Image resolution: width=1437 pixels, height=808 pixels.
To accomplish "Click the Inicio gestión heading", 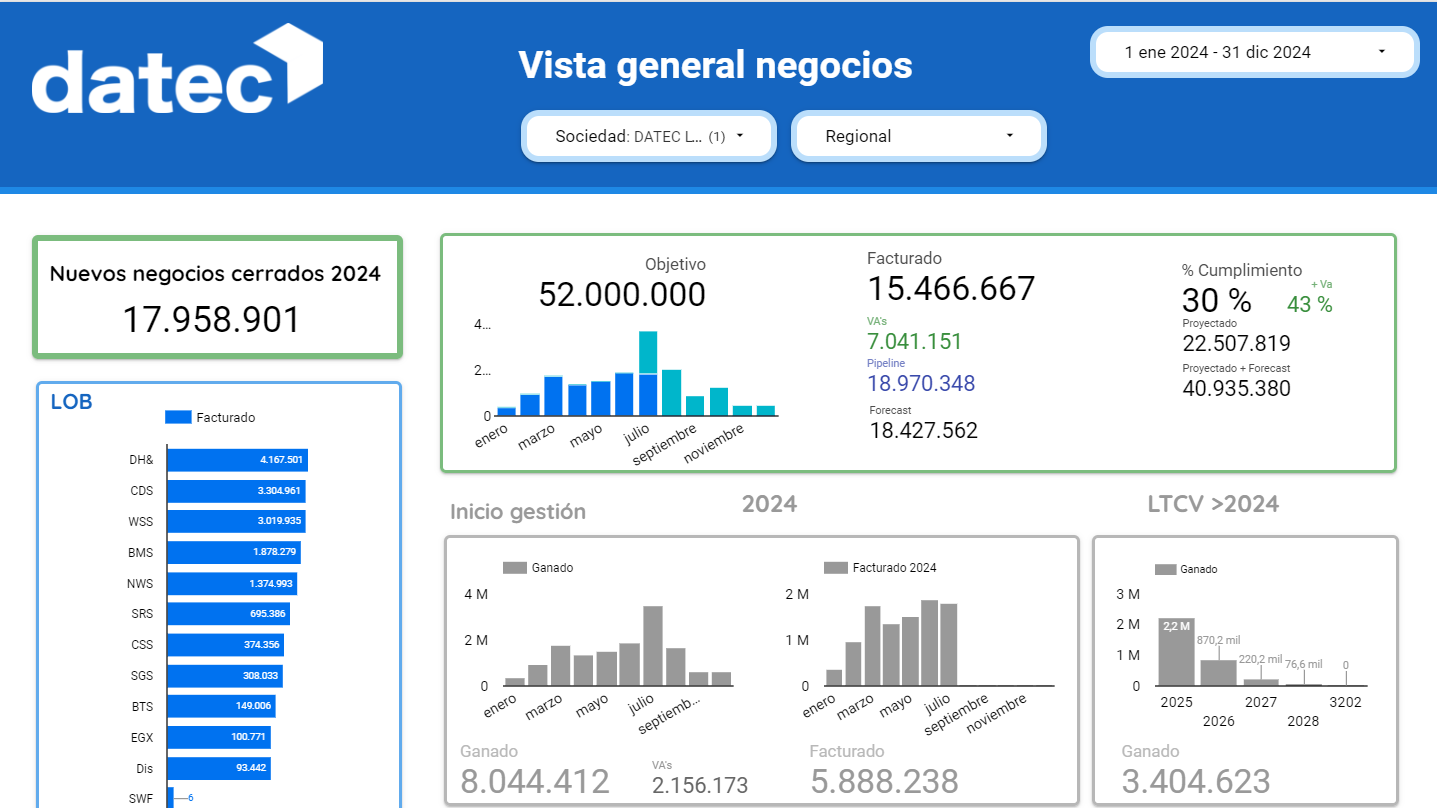I will tap(518, 512).
